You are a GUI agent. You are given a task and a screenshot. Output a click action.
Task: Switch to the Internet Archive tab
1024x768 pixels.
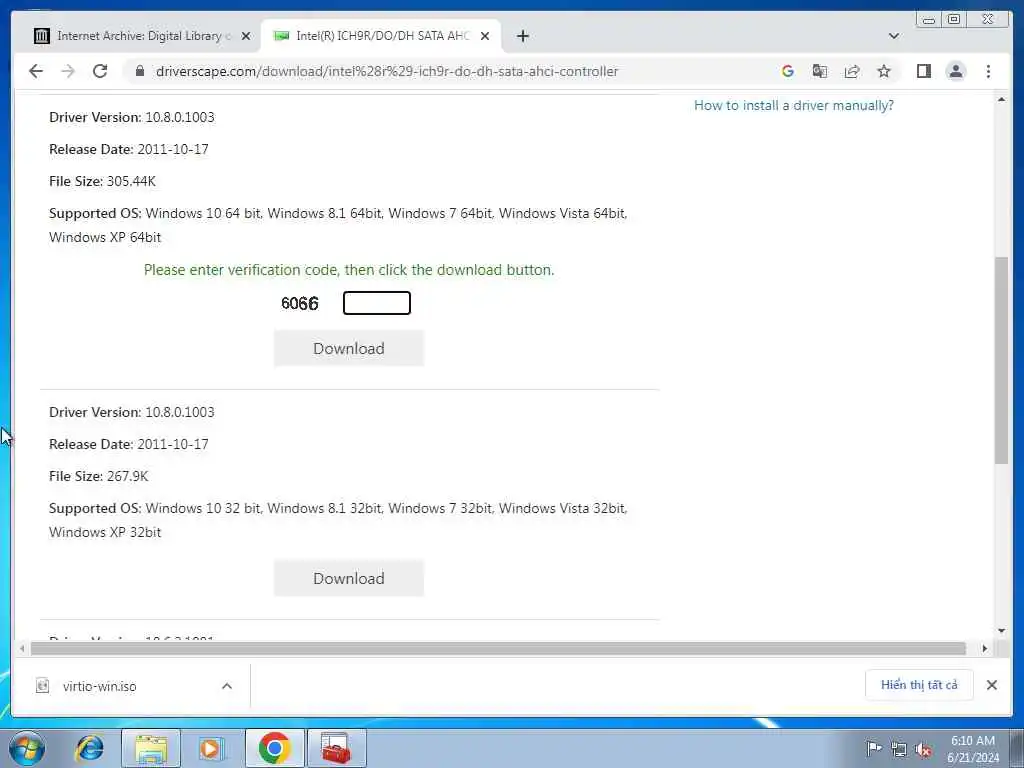point(142,36)
